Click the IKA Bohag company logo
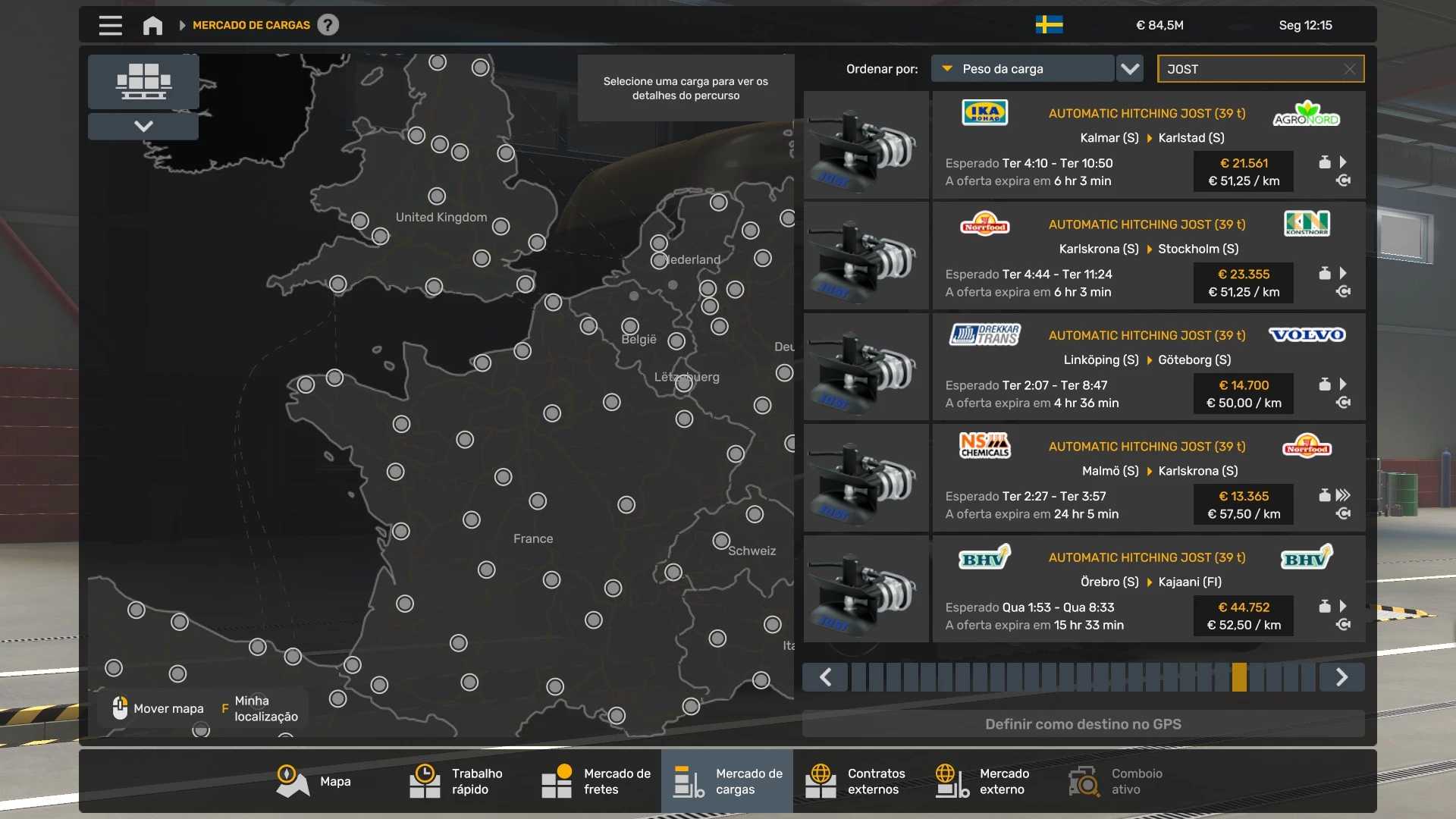 coord(984,113)
